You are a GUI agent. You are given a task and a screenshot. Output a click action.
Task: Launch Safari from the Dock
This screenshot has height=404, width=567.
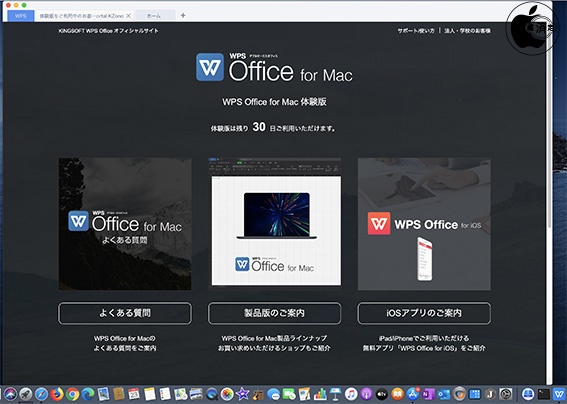point(42,394)
